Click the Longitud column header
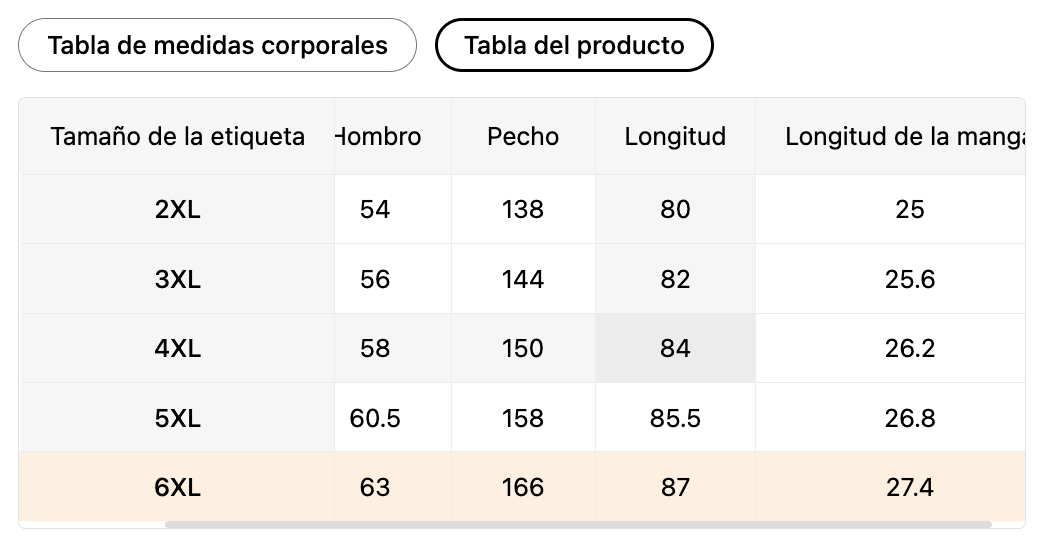Screen dimensions: 1062x556 tap(675, 136)
